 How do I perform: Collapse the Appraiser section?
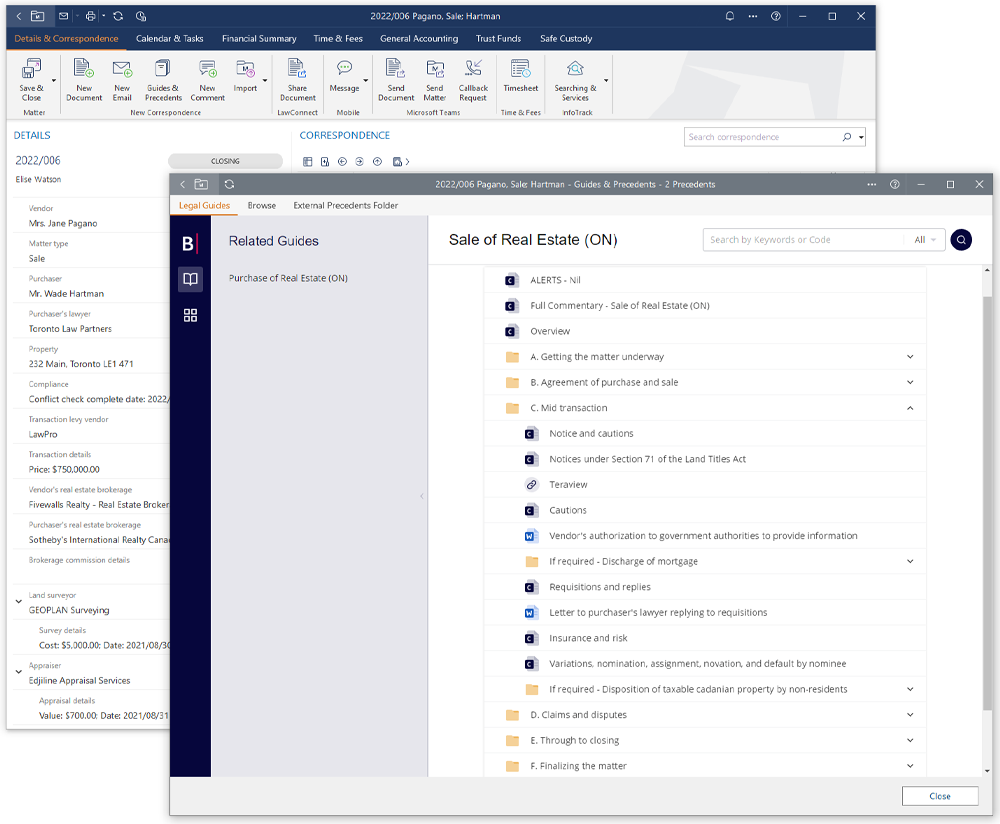coord(18,672)
